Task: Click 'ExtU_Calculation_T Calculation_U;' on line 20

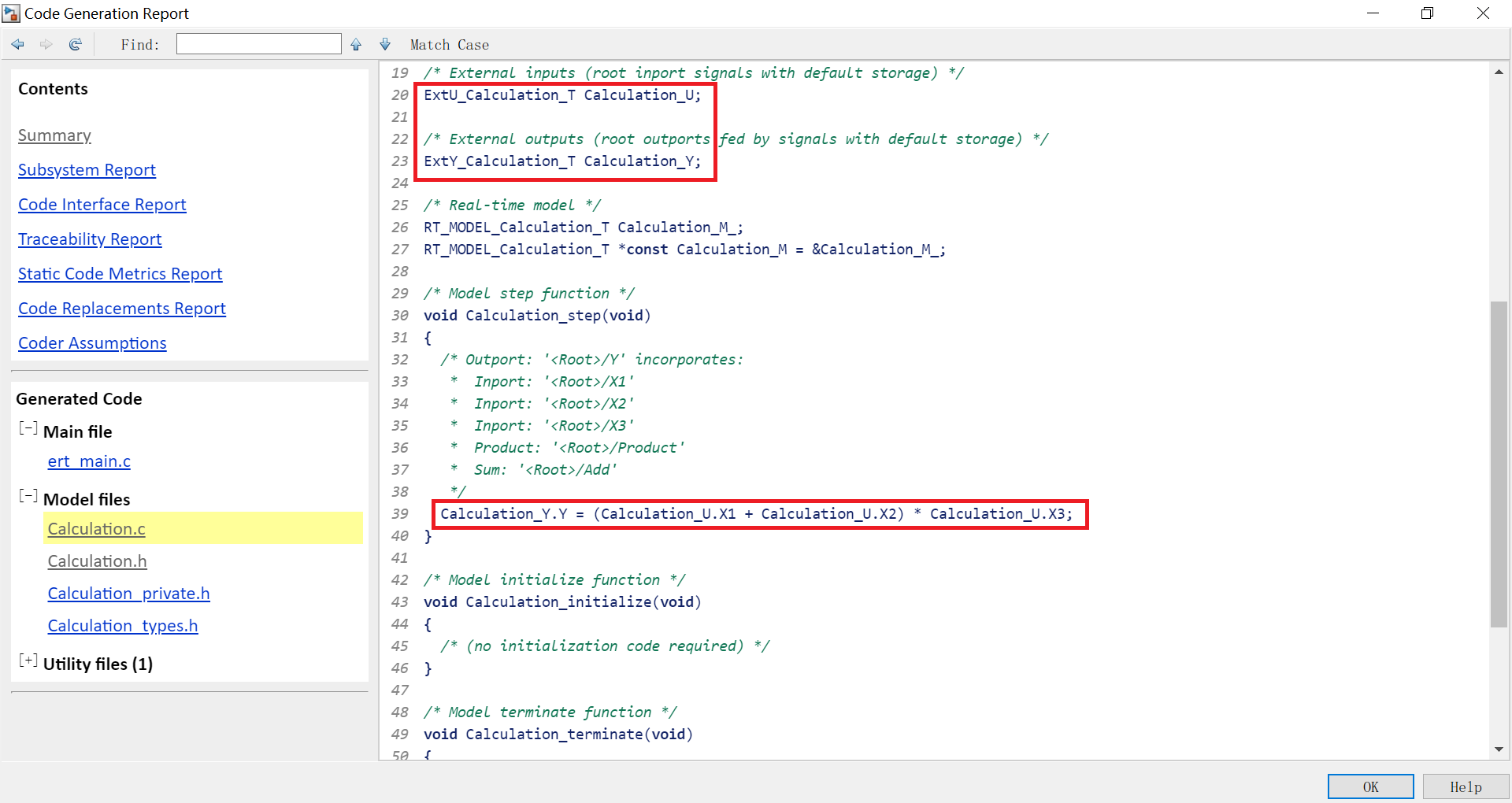Action: (x=562, y=95)
